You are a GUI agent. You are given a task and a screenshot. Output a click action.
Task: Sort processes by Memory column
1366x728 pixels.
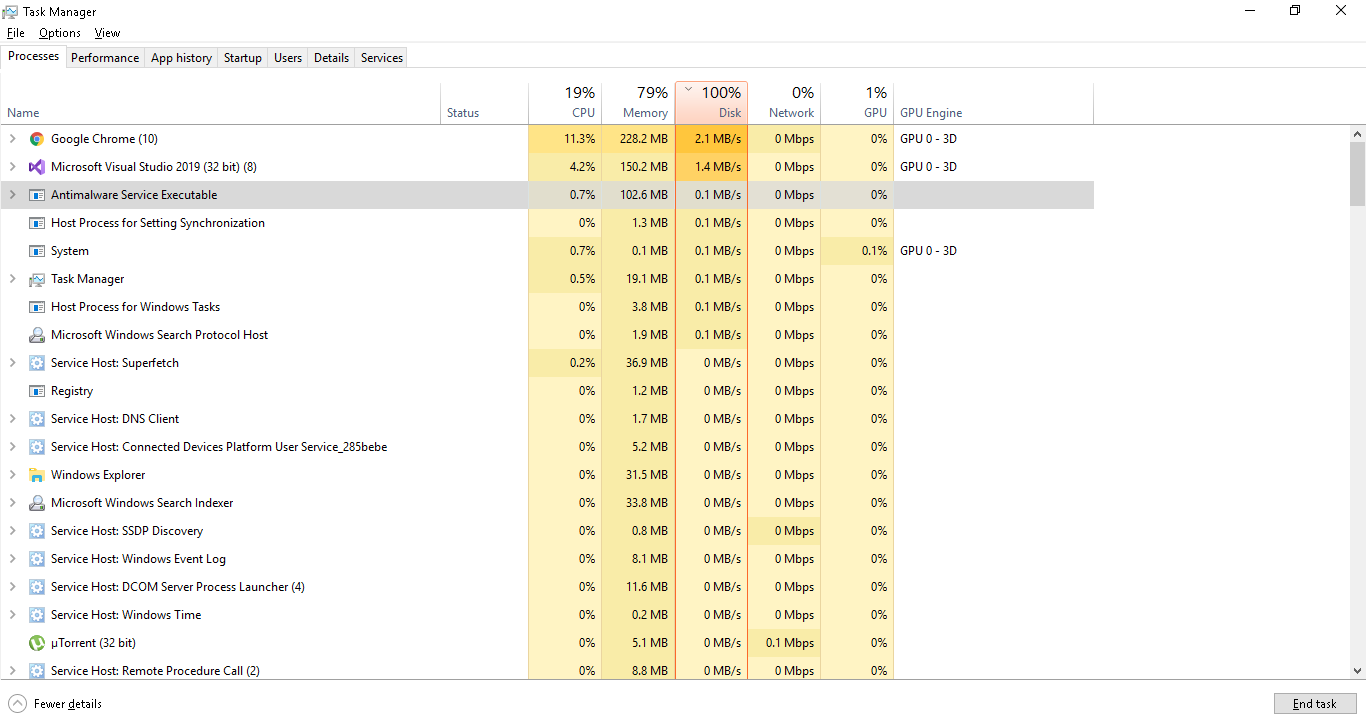click(638, 103)
